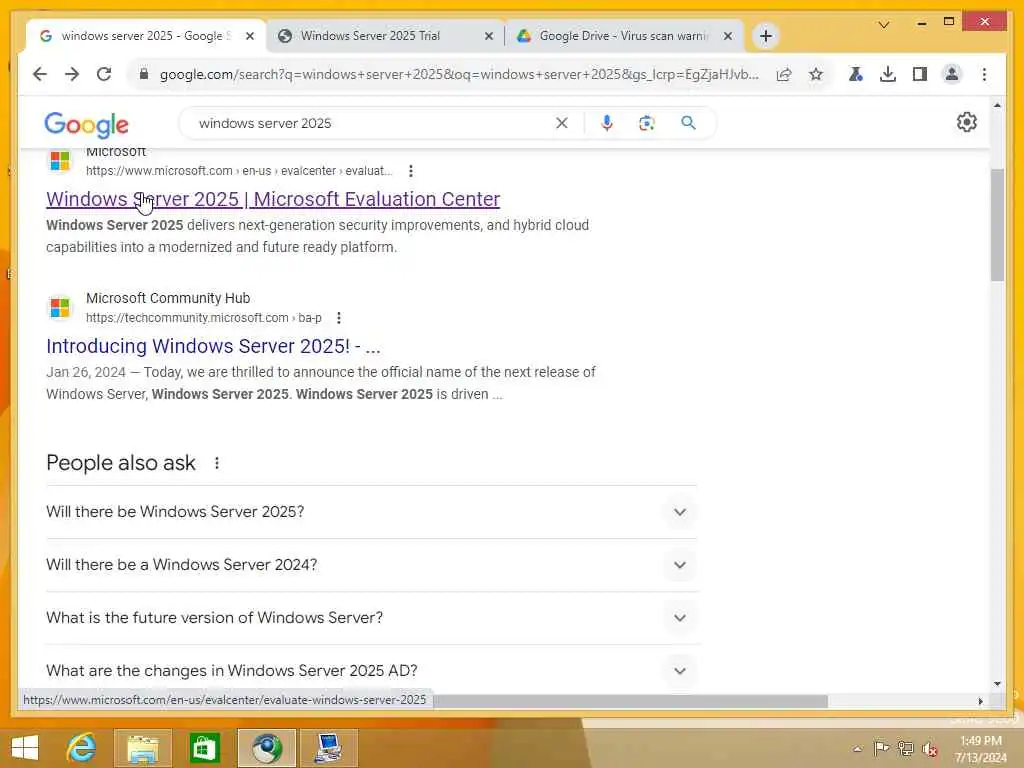1024x768 pixels.
Task: Open Windows Store from taskbar
Action: (204, 748)
